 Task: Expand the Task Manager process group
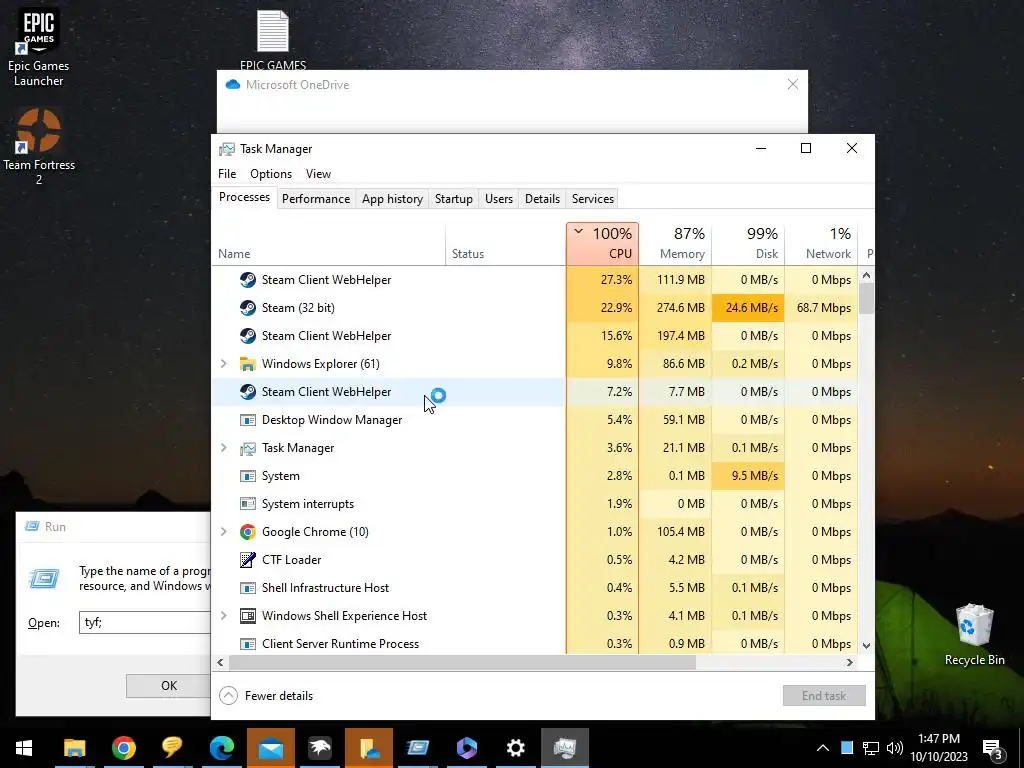[224, 448]
